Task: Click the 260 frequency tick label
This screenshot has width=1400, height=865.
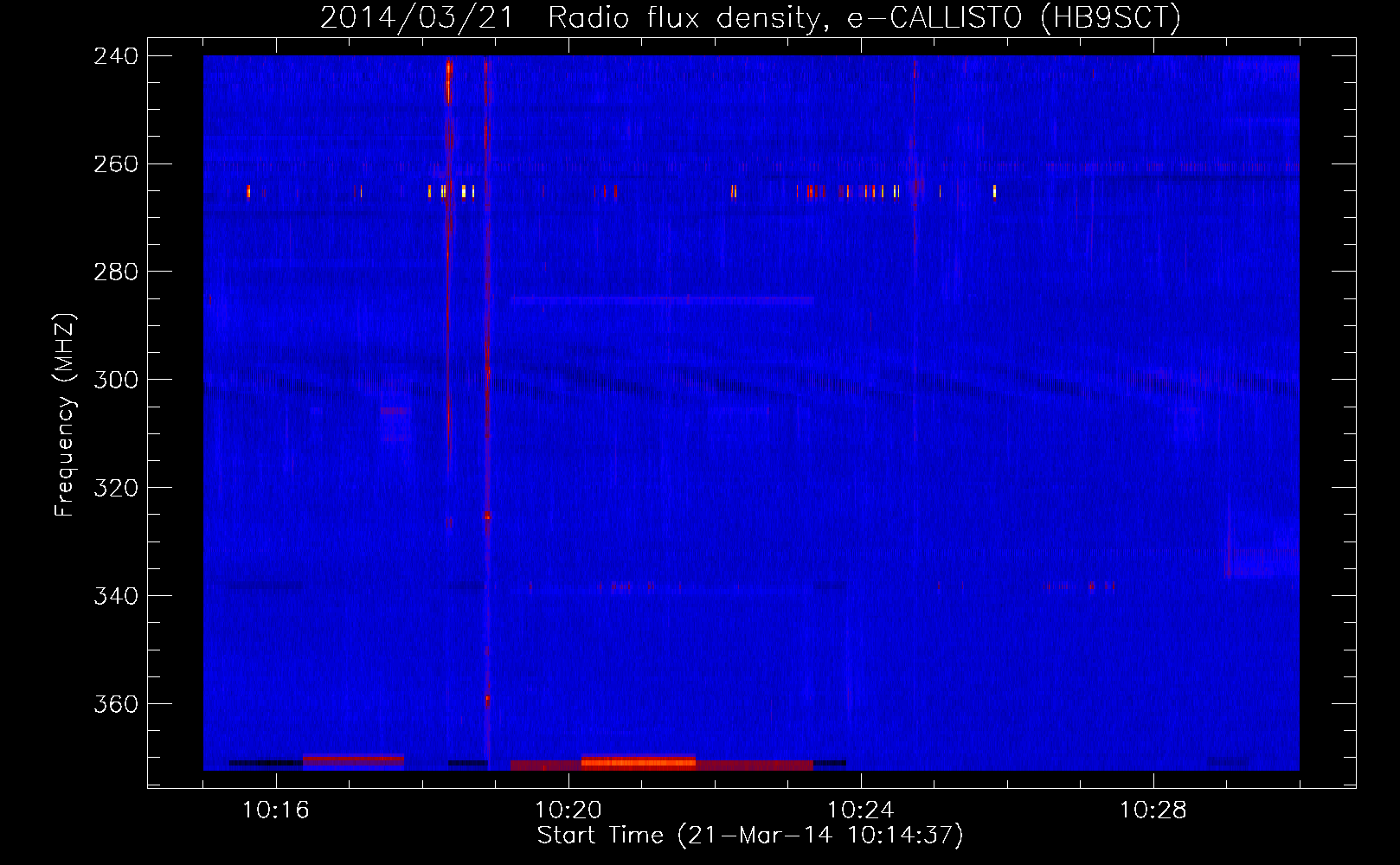Action: click(116, 163)
